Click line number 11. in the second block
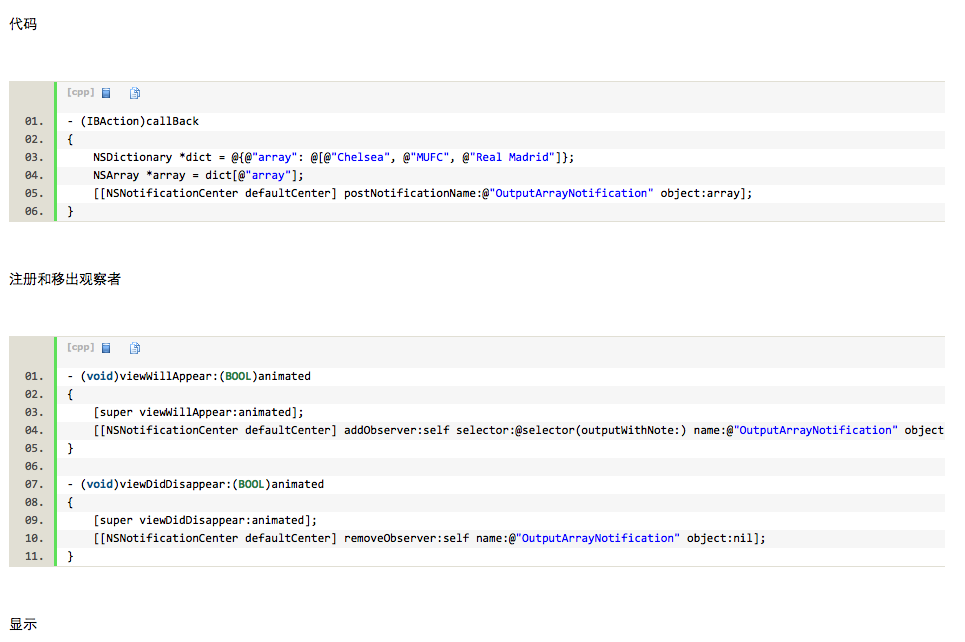This screenshot has height=642, width=965. pyautogui.click(x=34, y=556)
